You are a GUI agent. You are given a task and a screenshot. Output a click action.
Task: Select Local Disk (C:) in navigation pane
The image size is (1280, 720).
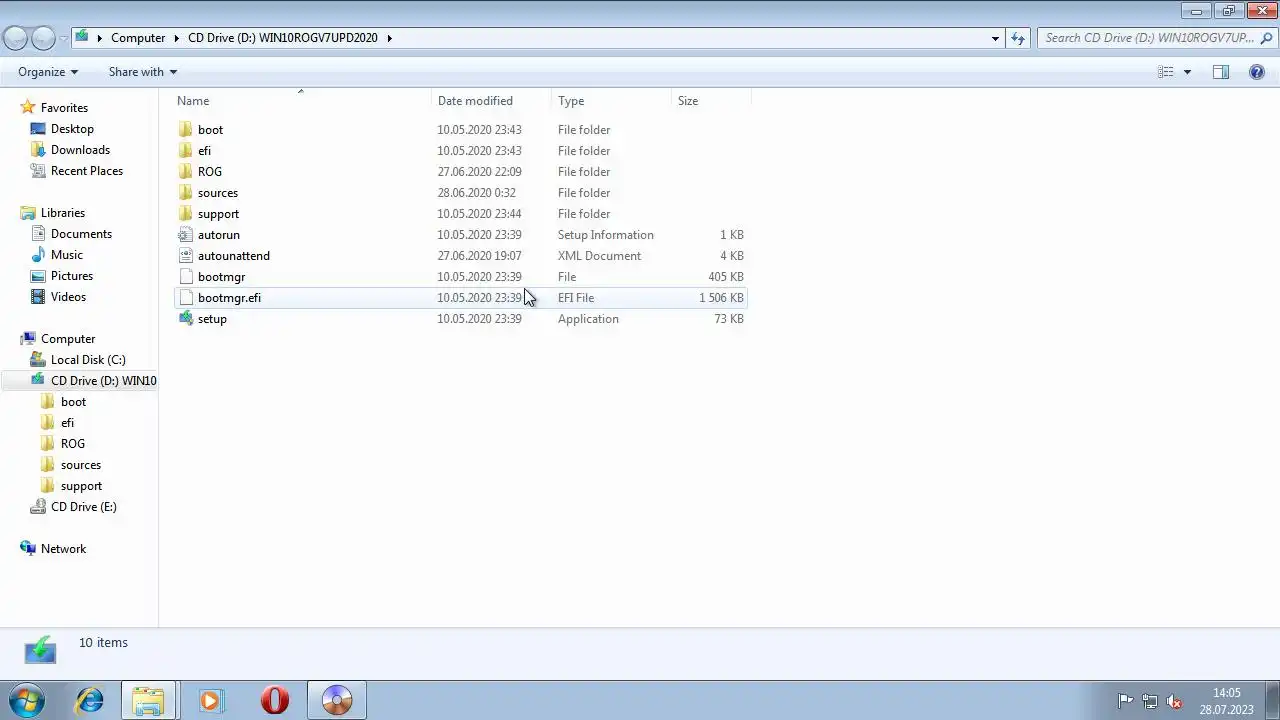88,360
